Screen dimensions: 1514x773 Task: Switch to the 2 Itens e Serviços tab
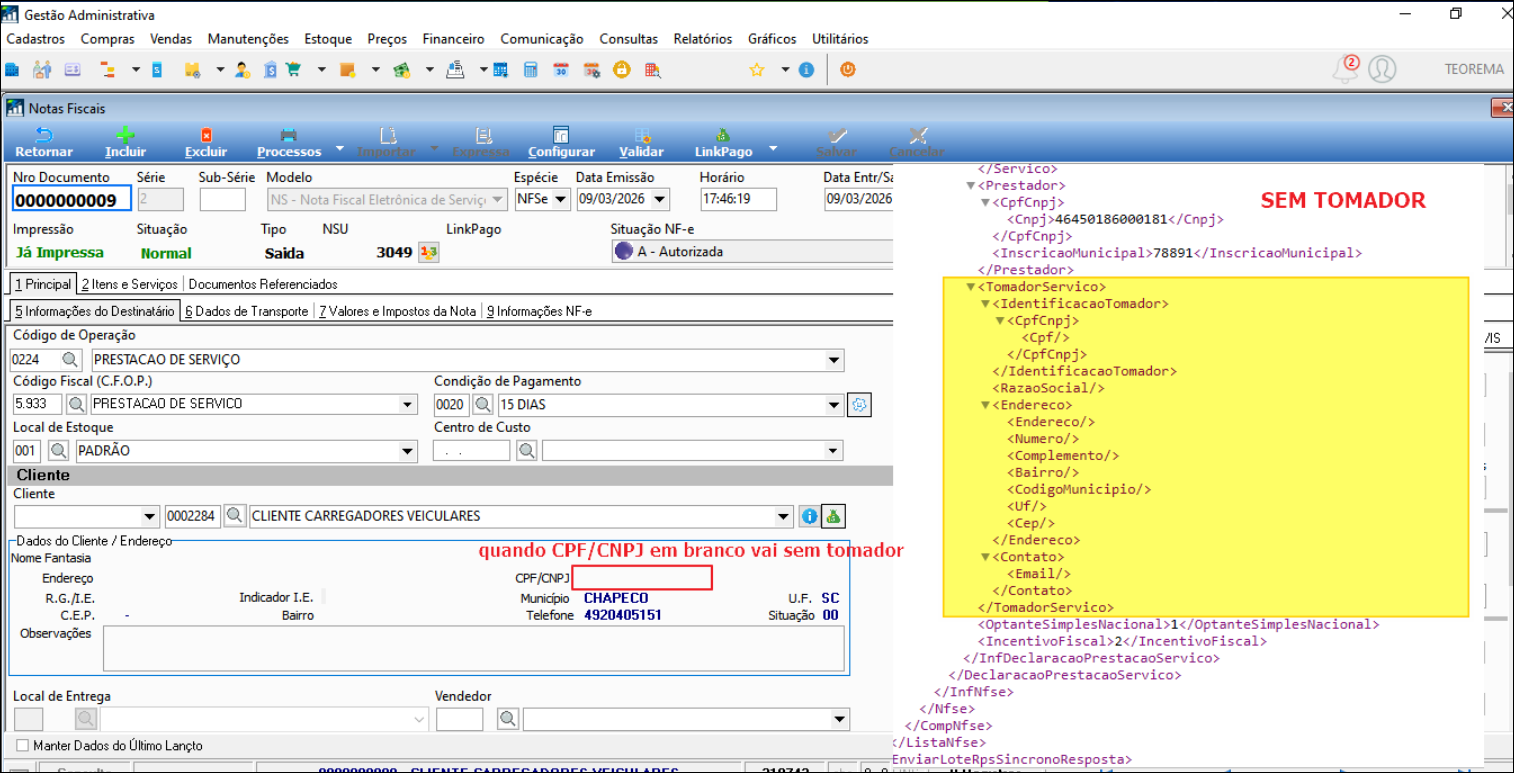(129, 285)
